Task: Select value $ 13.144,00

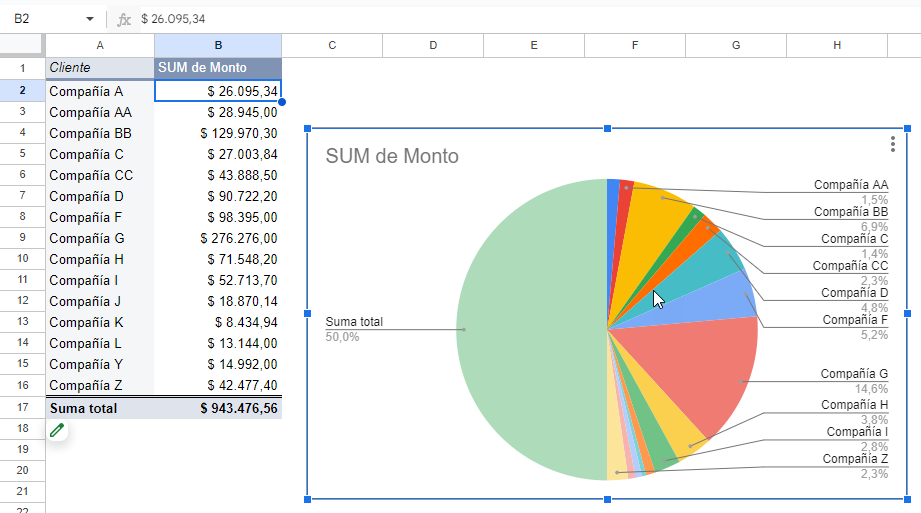Action: (218, 343)
